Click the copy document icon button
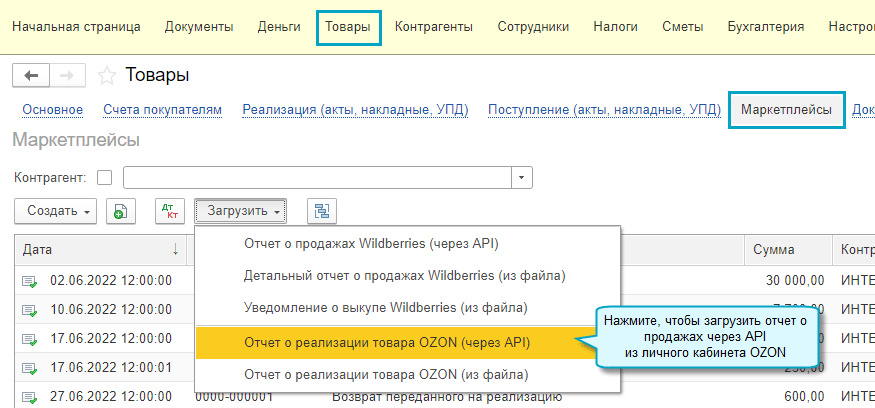Image resolution: width=875 pixels, height=408 pixels. (120, 211)
